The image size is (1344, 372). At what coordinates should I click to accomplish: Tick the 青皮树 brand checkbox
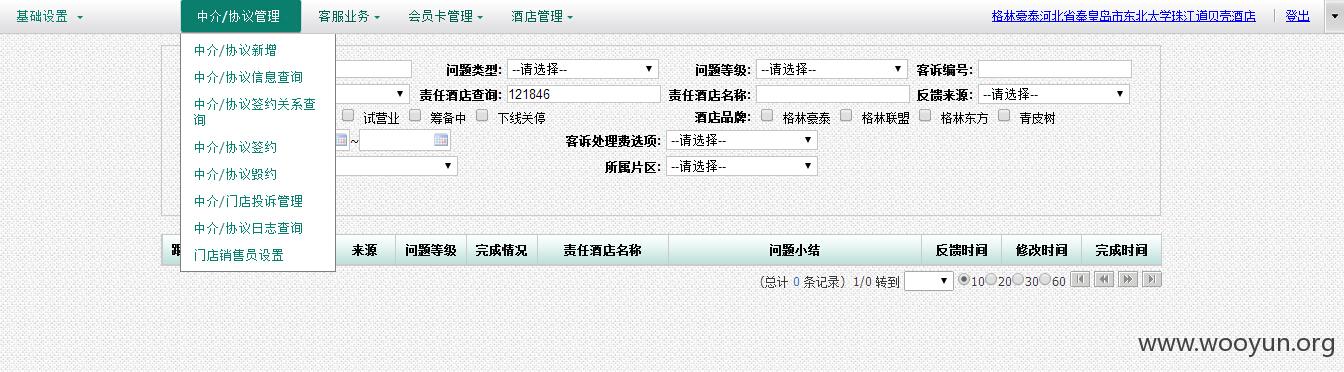[x=1004, y=116]
